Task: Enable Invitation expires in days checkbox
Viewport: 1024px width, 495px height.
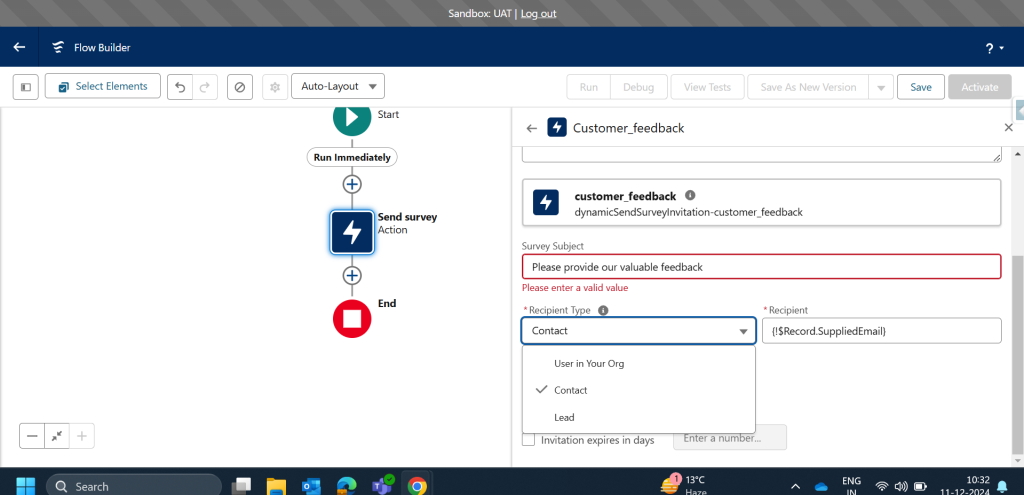Action: click(528, 439)
